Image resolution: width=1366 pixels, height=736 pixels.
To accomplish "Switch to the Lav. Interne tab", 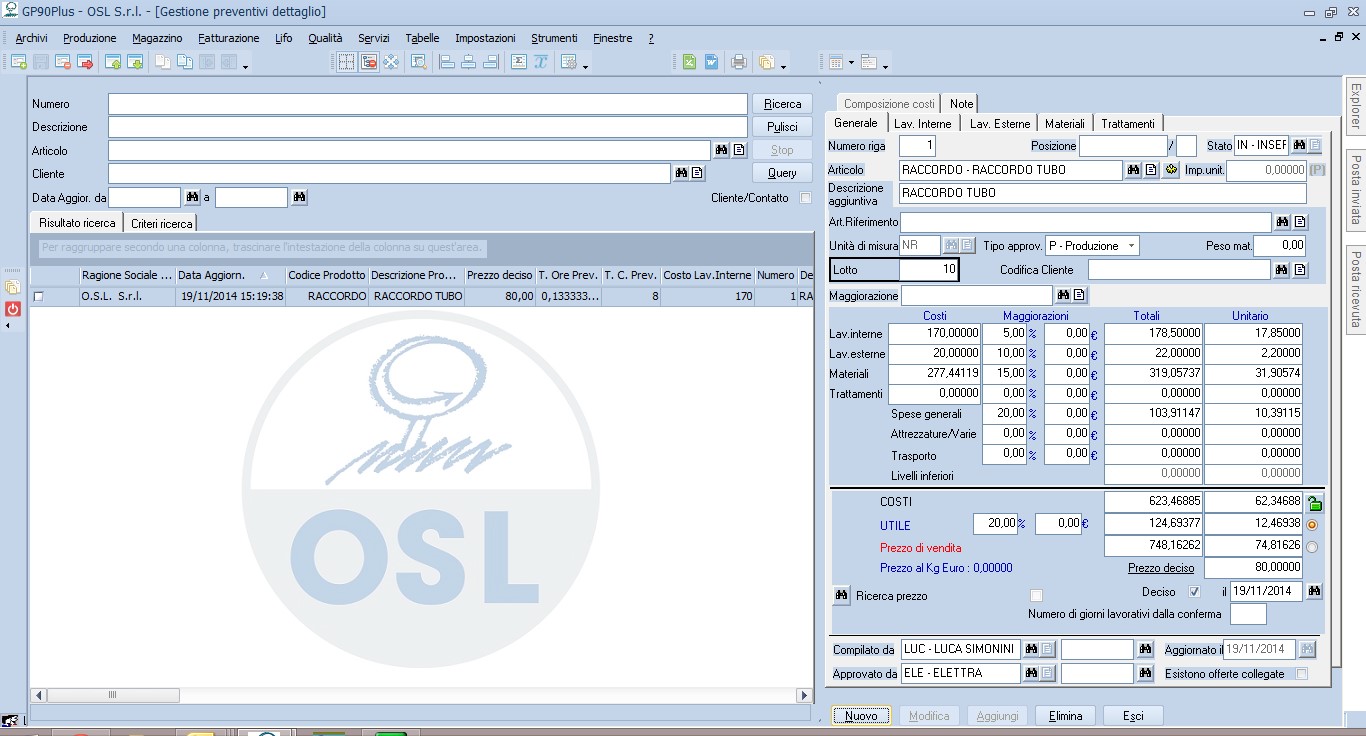I will (923, 124).
